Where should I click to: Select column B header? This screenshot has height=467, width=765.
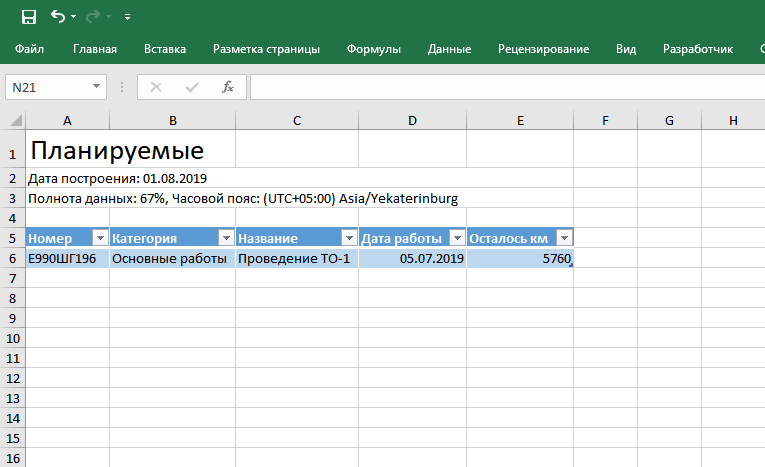(x=173, y=121)
